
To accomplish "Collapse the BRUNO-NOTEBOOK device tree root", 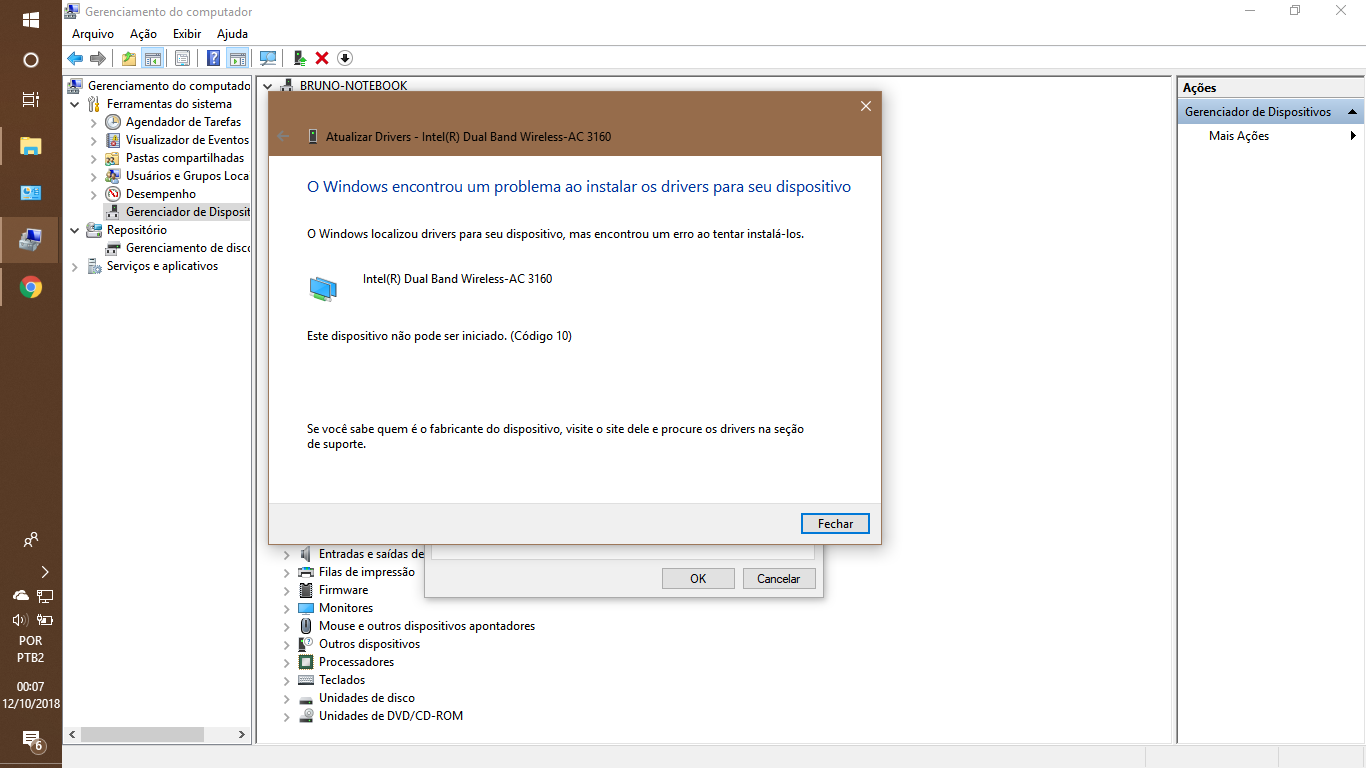I will point(268,86).
